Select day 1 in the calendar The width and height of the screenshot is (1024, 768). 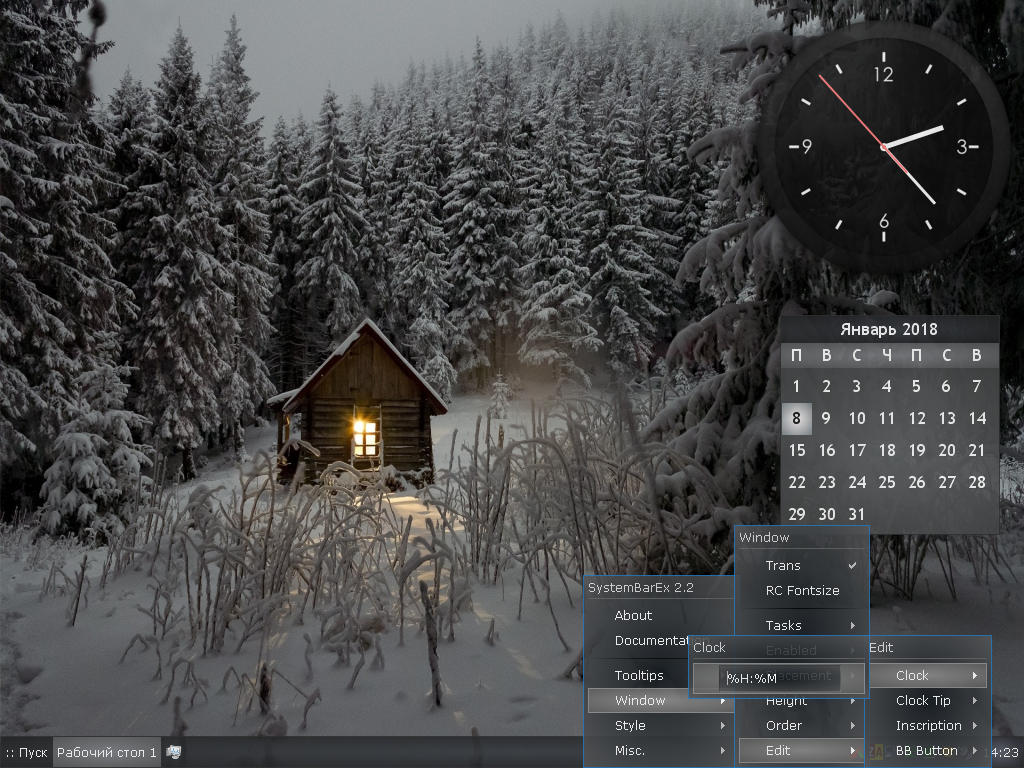(x=796, y=386)
